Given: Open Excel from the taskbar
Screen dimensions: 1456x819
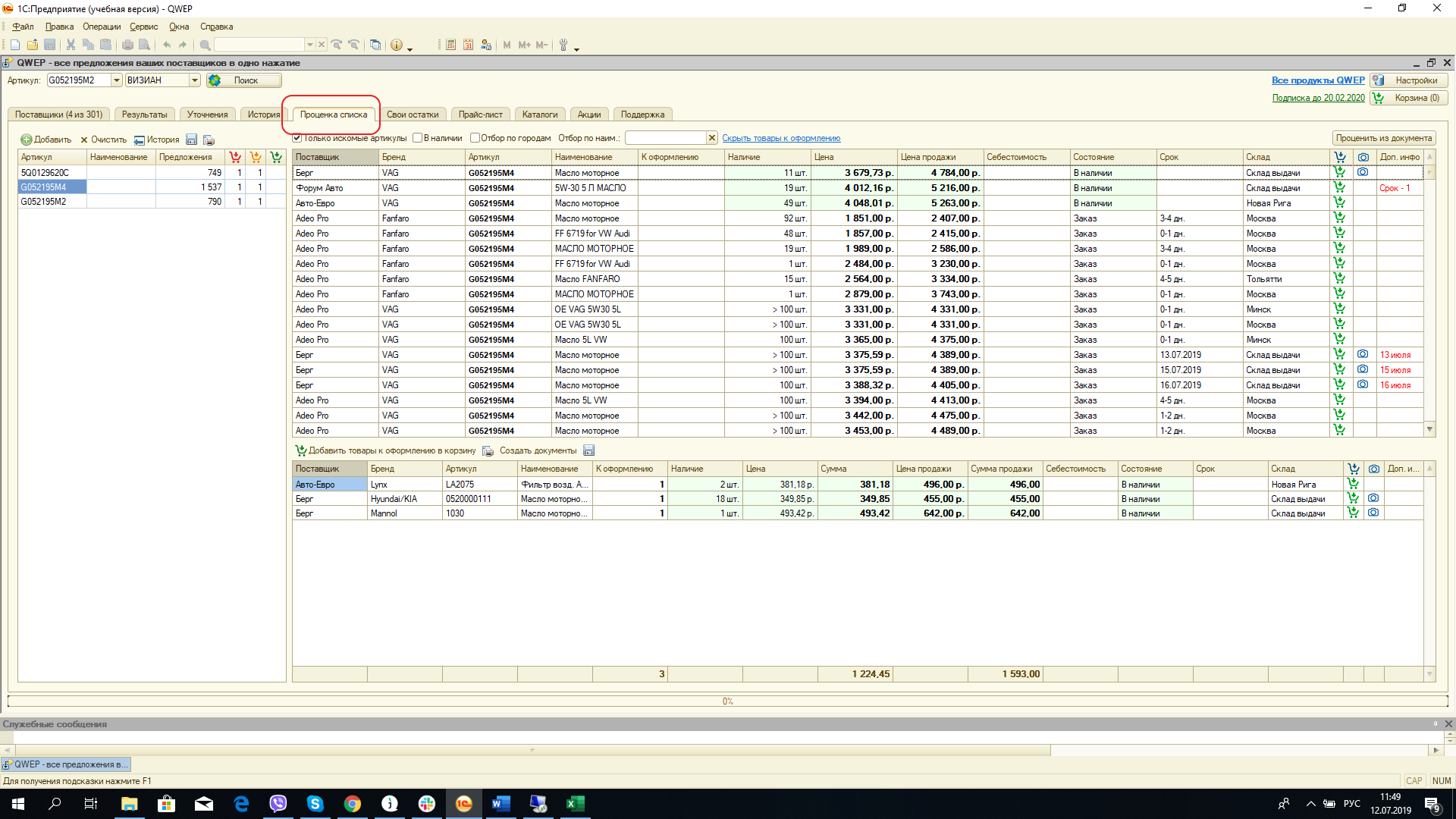Looking at the screenshot, I should tap(576, 804).
